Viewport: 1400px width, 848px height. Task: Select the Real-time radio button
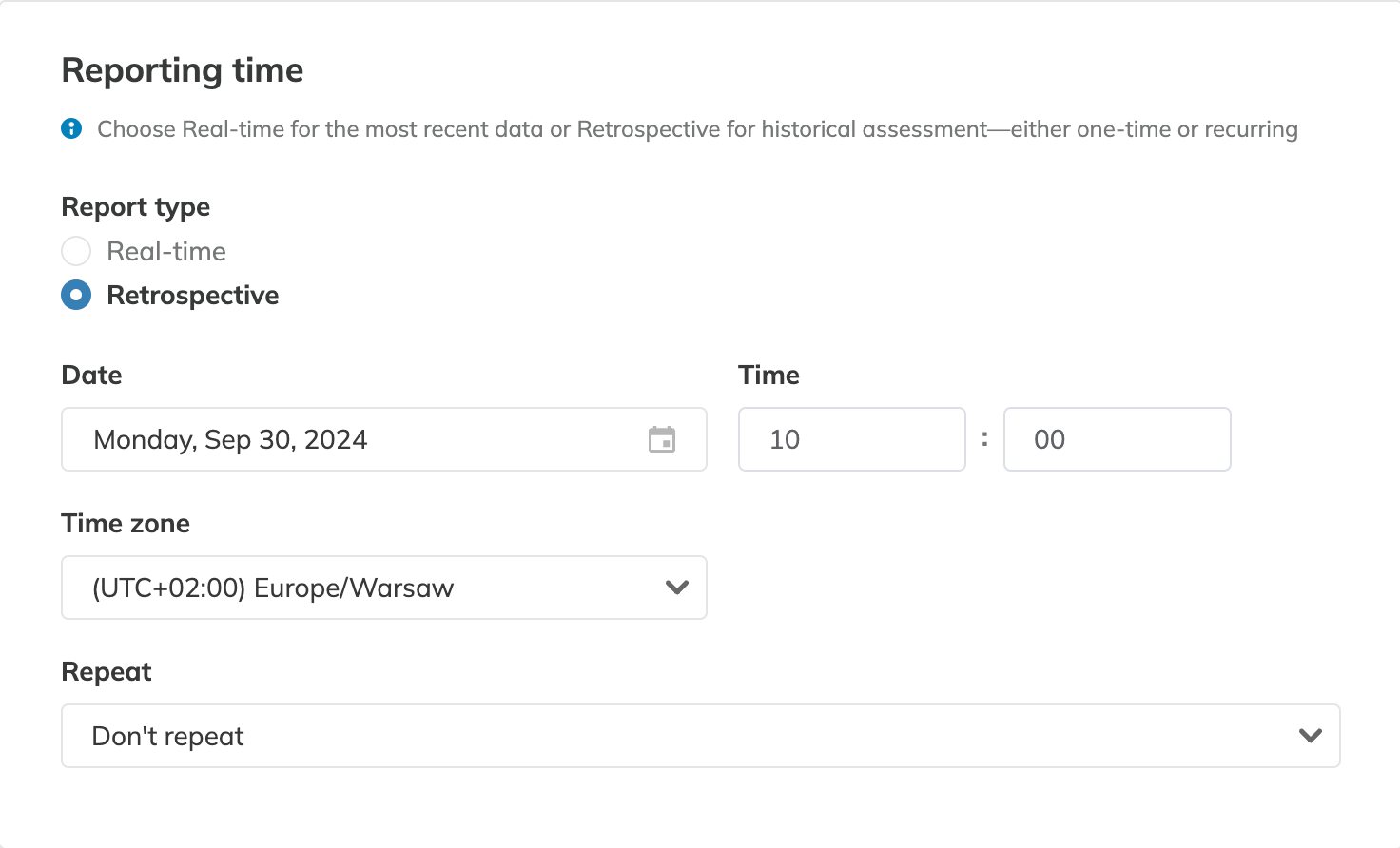coord(76,251)
